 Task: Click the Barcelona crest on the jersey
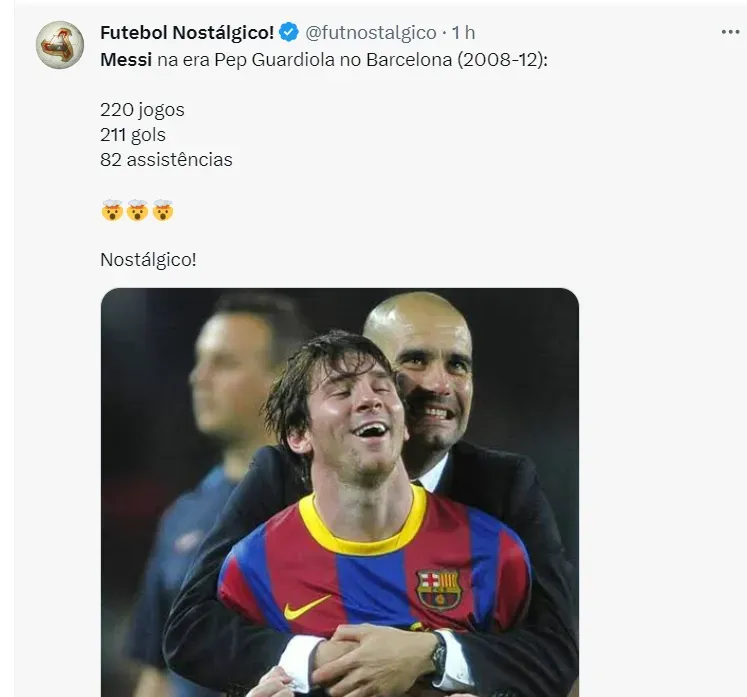tap(438, 589)
